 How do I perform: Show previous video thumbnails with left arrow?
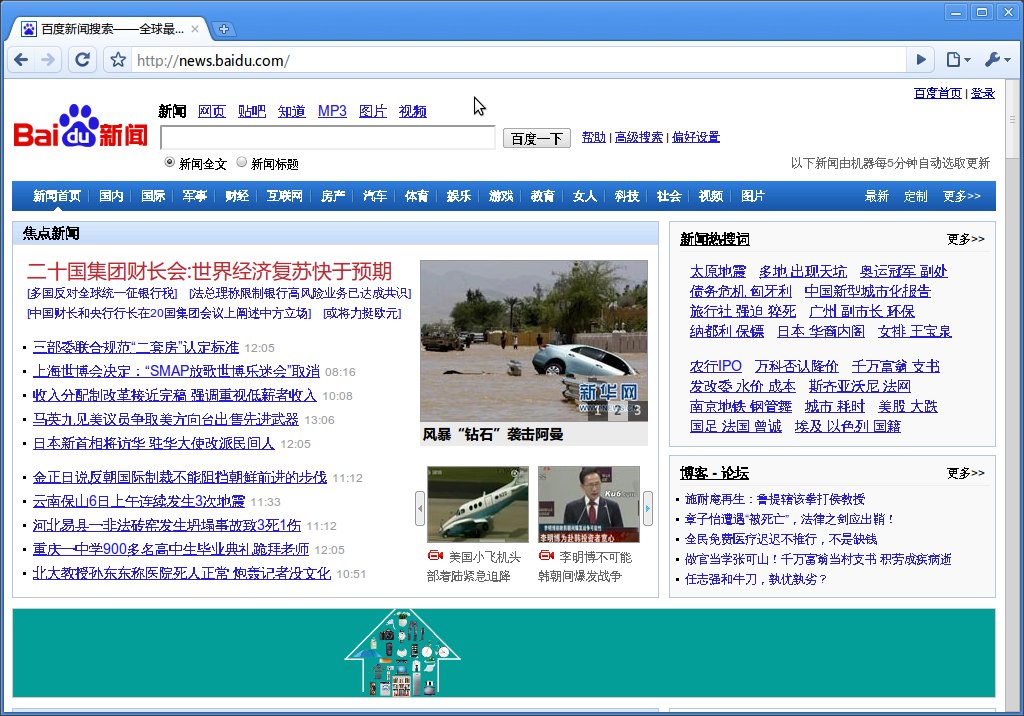coord(420,508)
